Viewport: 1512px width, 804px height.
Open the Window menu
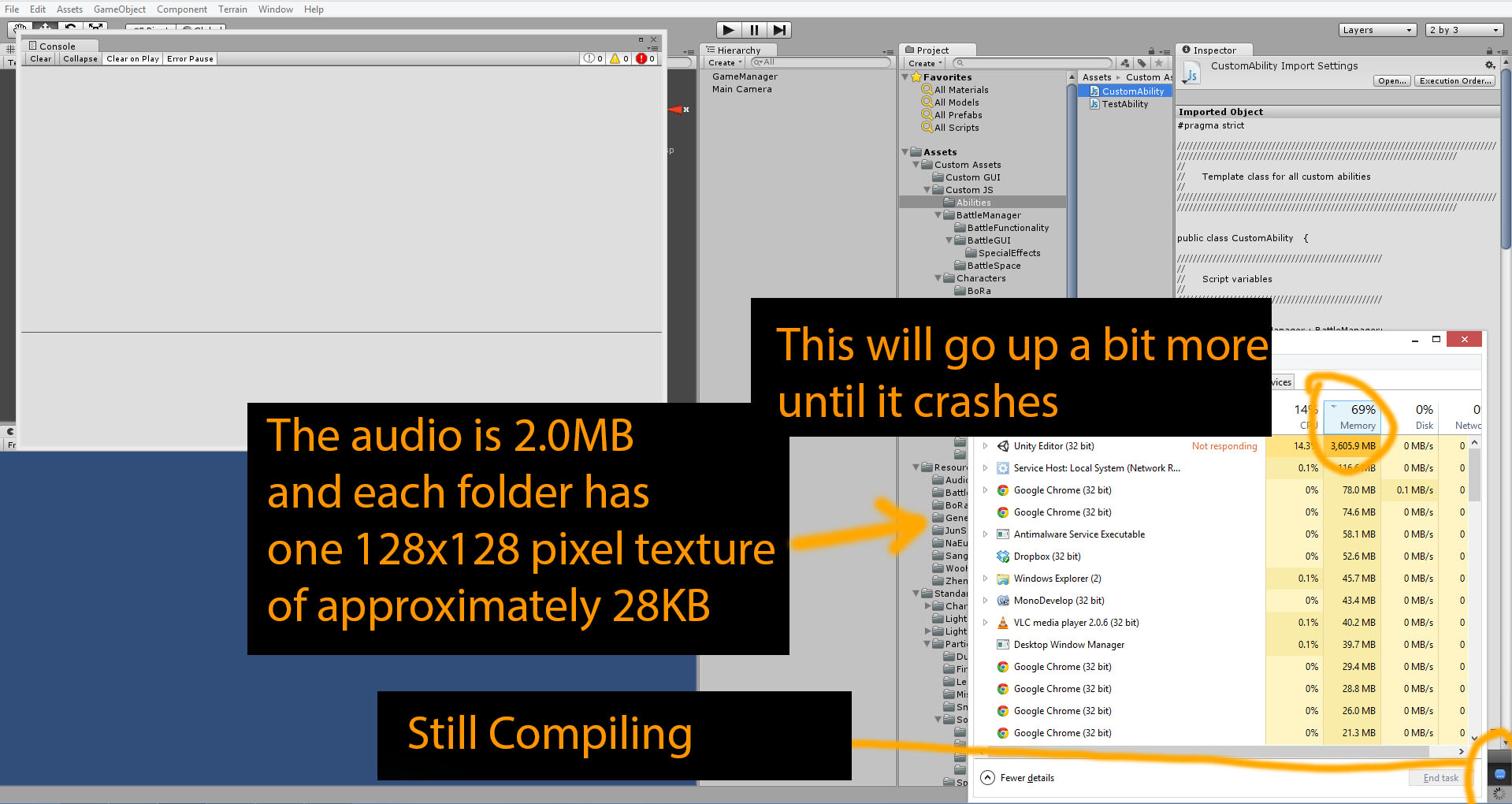[276, 9]
